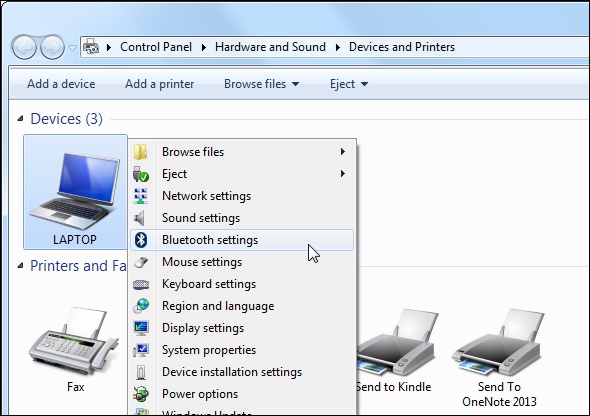This screenshot has width=590, height=416.
Task: Click the Sound settings speaker icon
Action: coord(140,218)
